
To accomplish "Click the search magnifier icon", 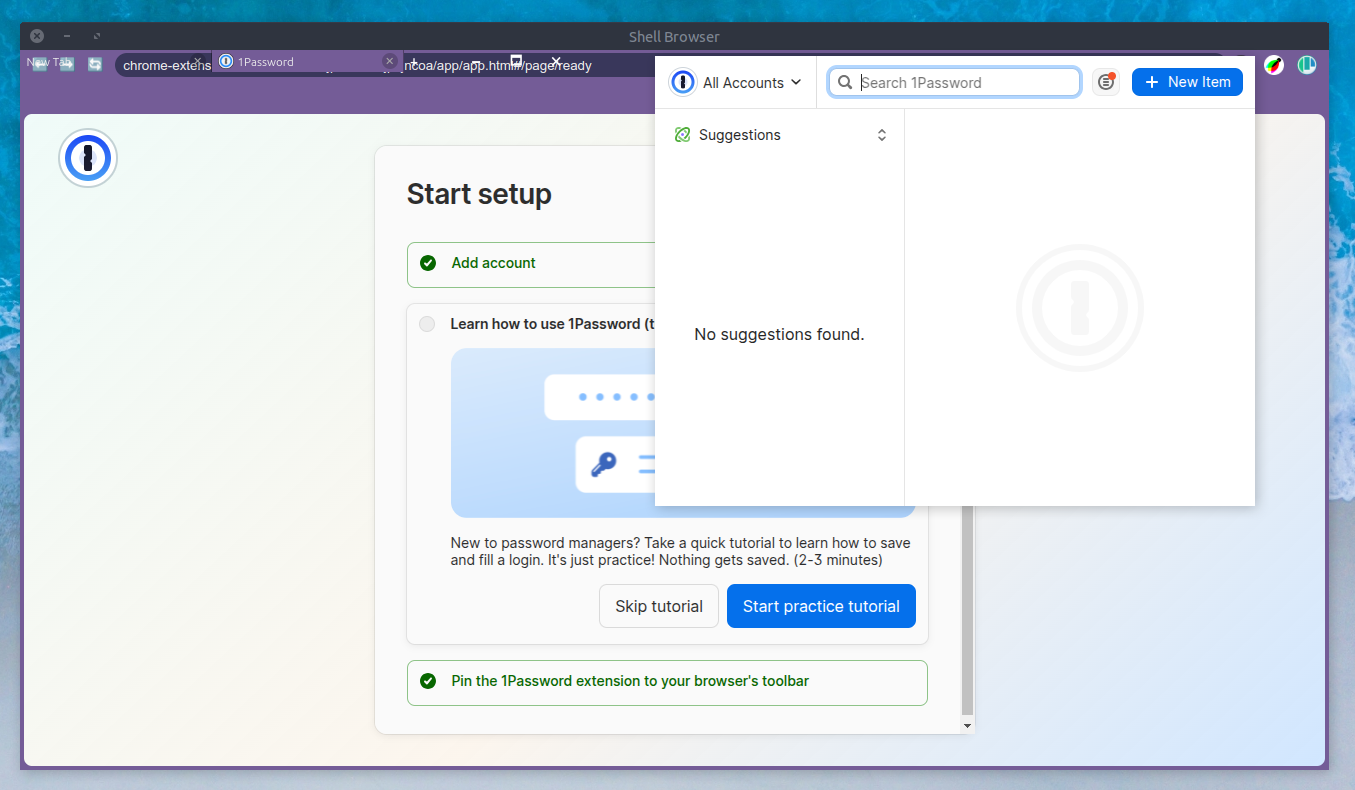I will tap(845, 82).
